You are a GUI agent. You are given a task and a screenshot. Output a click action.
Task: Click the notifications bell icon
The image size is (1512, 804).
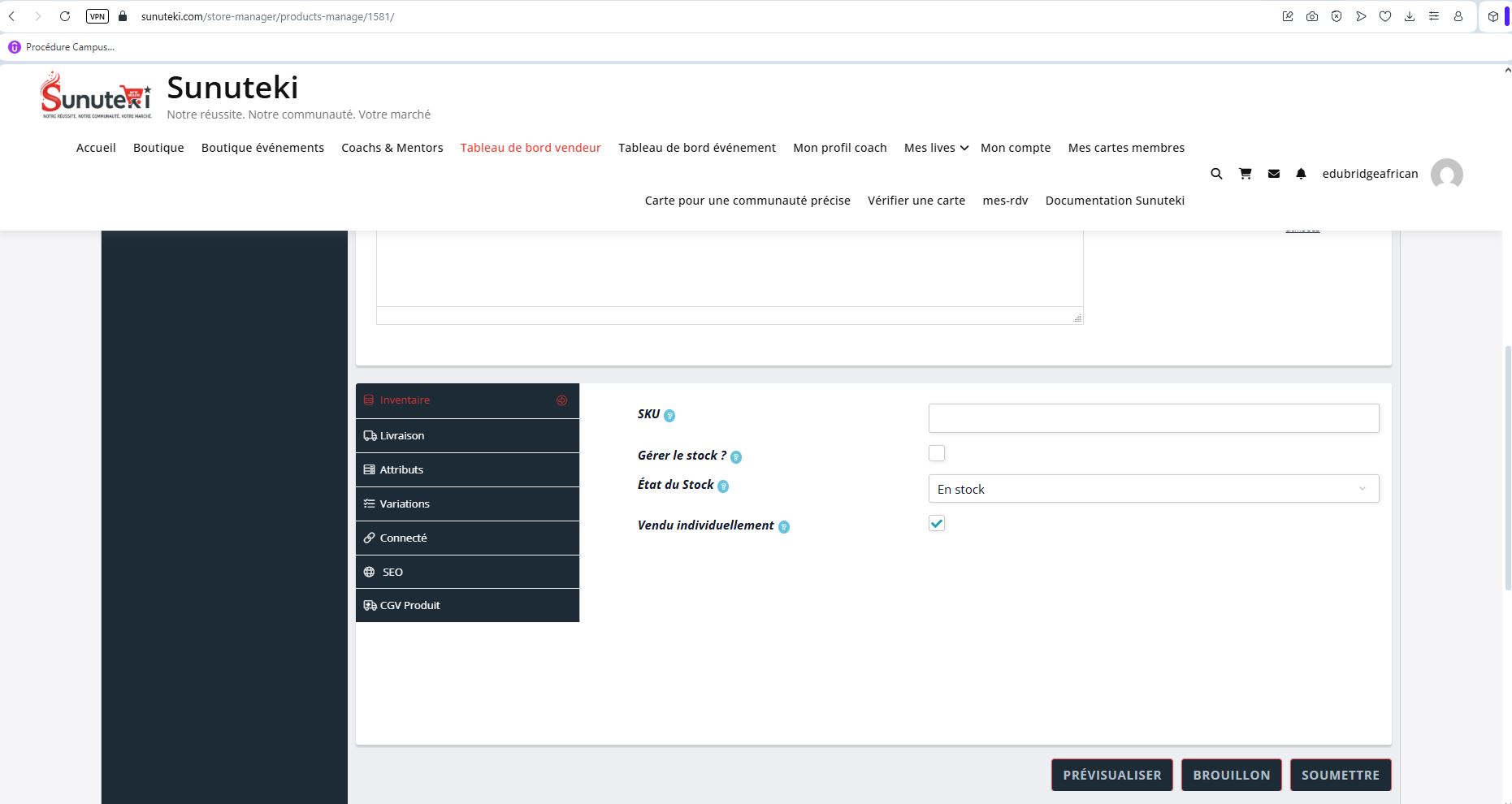(x=1301, y=174)
